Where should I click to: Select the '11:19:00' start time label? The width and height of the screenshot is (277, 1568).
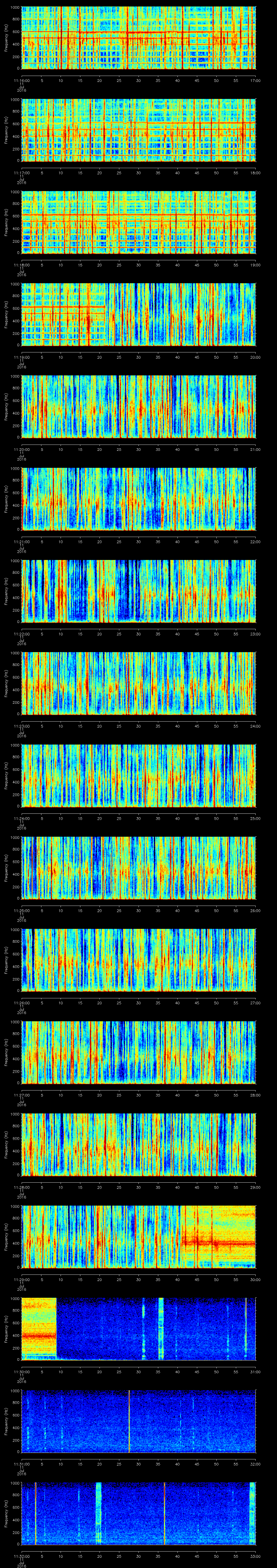(22, 357)
